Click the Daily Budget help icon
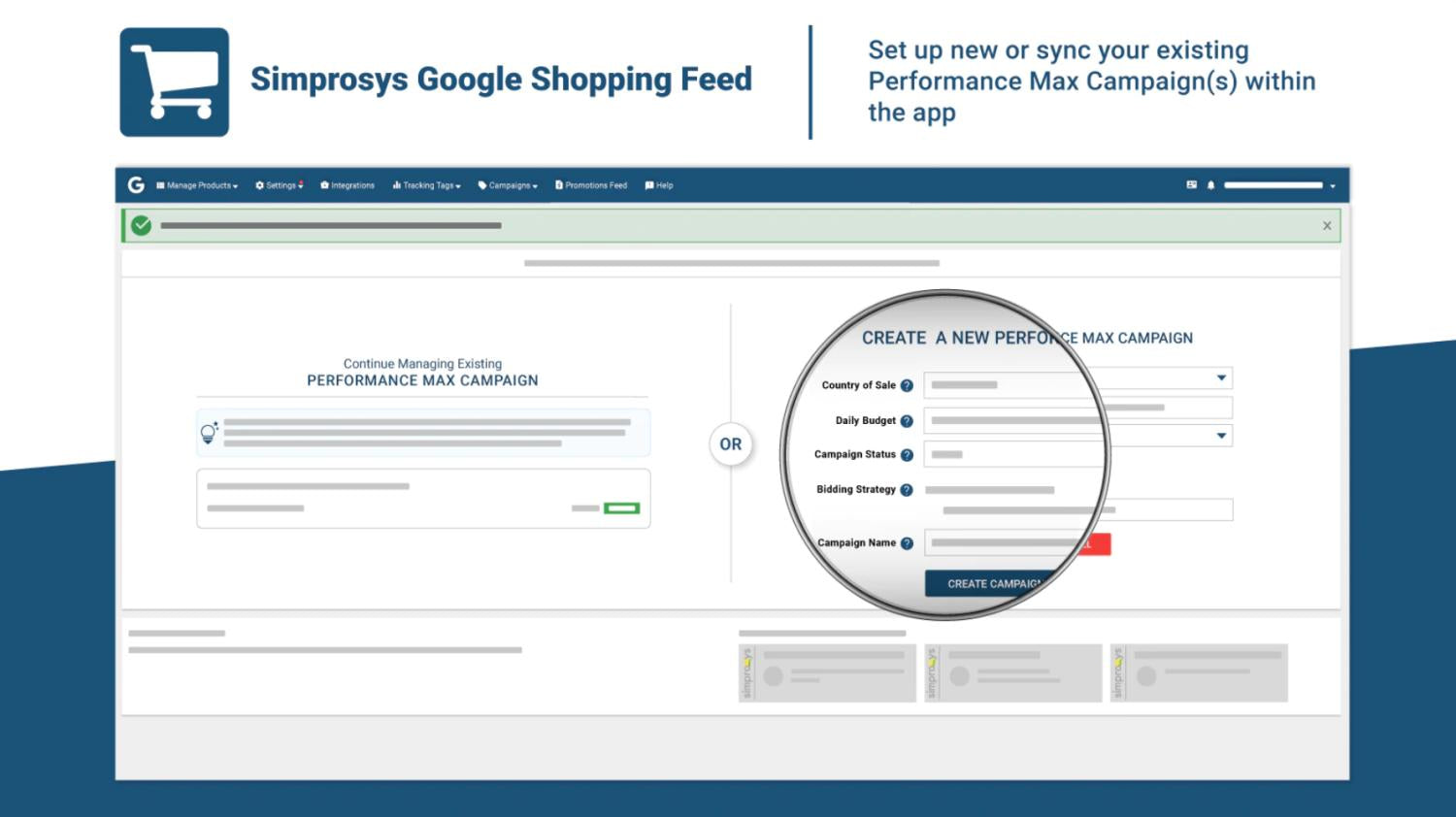Image resolution: width=1456 pixels, height=817 pixels. pos(907,421)
